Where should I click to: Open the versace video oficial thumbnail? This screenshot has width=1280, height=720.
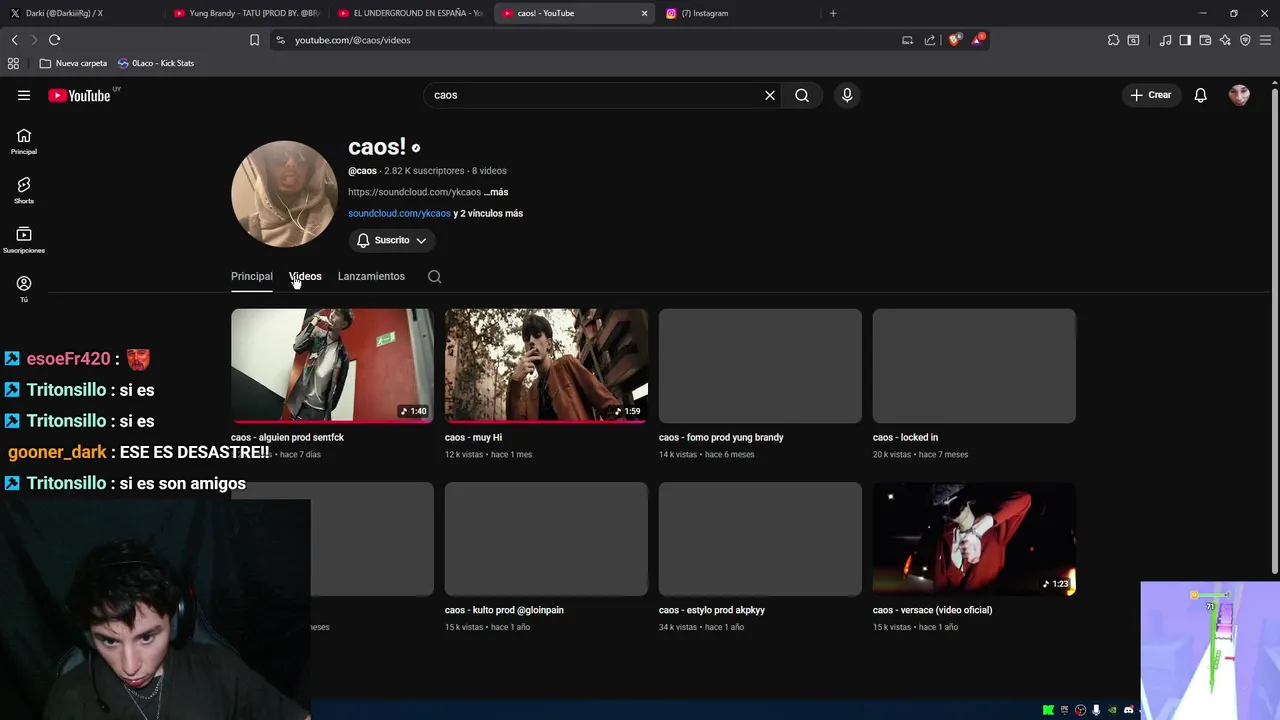pos(974,539)
